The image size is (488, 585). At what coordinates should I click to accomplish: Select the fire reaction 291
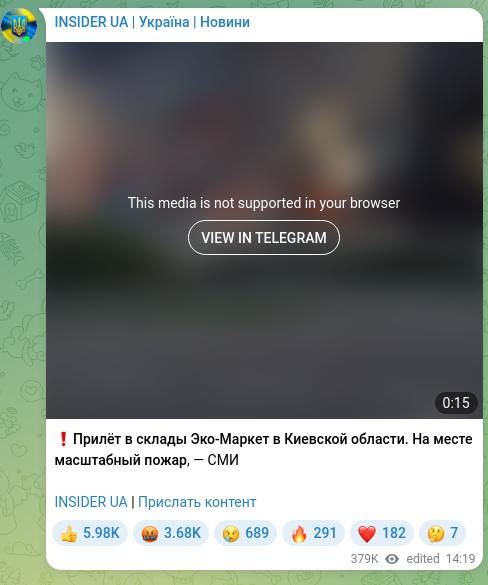pyautogui.click(x=313, y=533)
